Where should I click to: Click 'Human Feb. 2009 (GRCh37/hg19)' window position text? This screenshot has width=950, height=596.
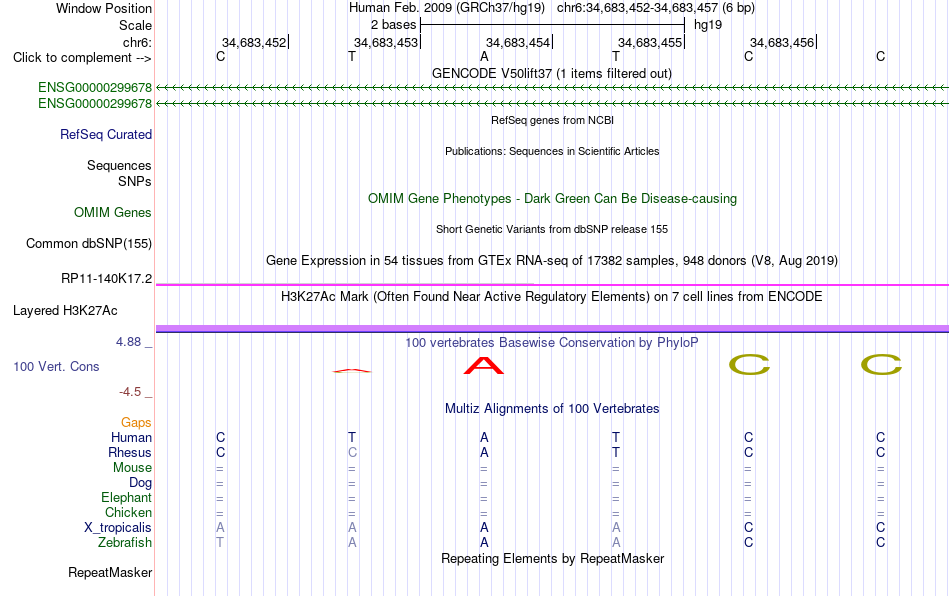447,8
